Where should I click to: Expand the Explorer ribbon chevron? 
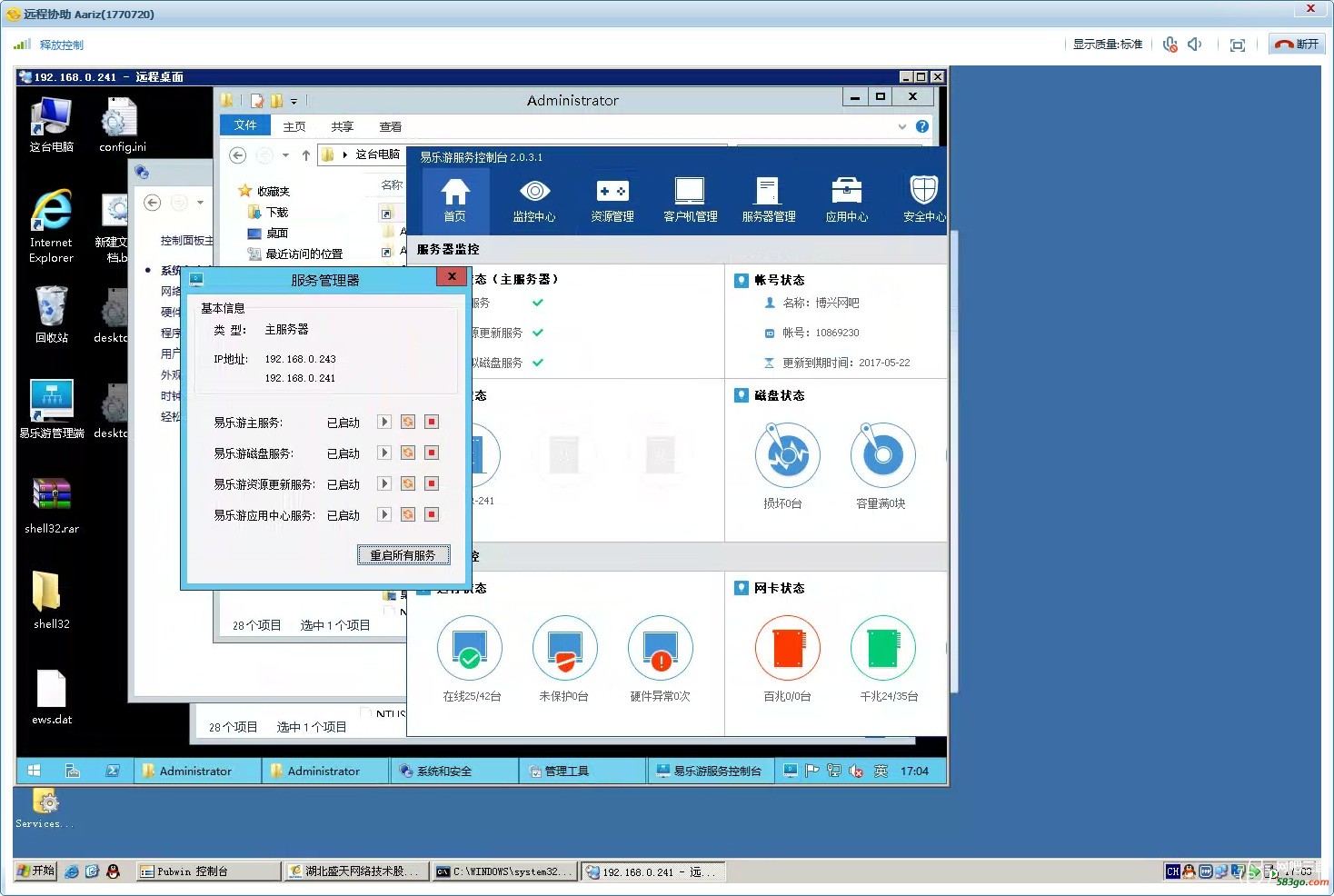click(x=901, y=126)
